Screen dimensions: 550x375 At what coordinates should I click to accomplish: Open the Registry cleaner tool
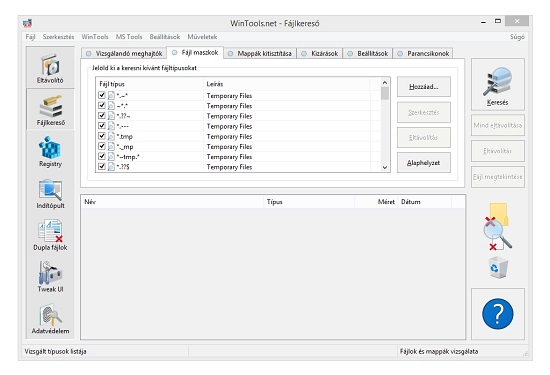pyautogui.click(x=50, y=152)
